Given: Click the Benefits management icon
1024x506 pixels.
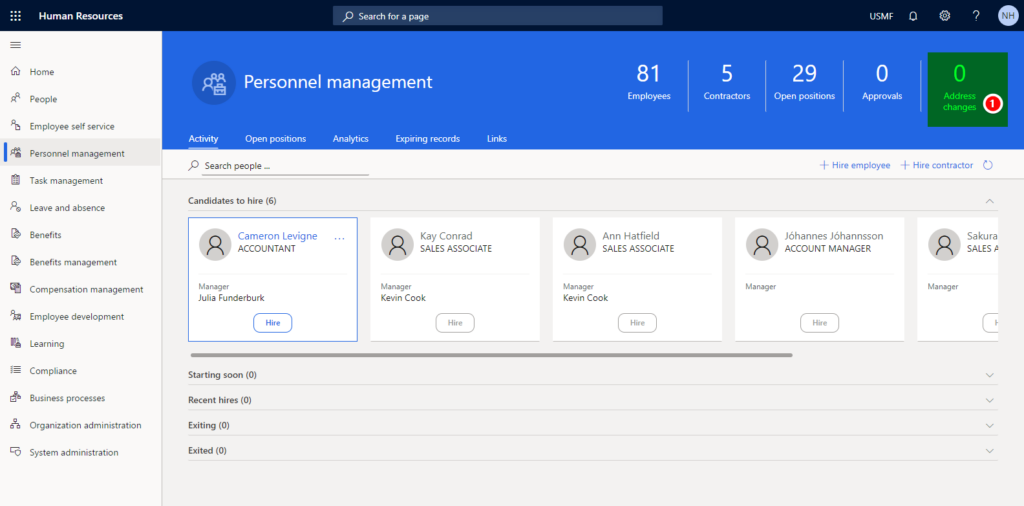Looking at the screenshot, I should (16, 262).
